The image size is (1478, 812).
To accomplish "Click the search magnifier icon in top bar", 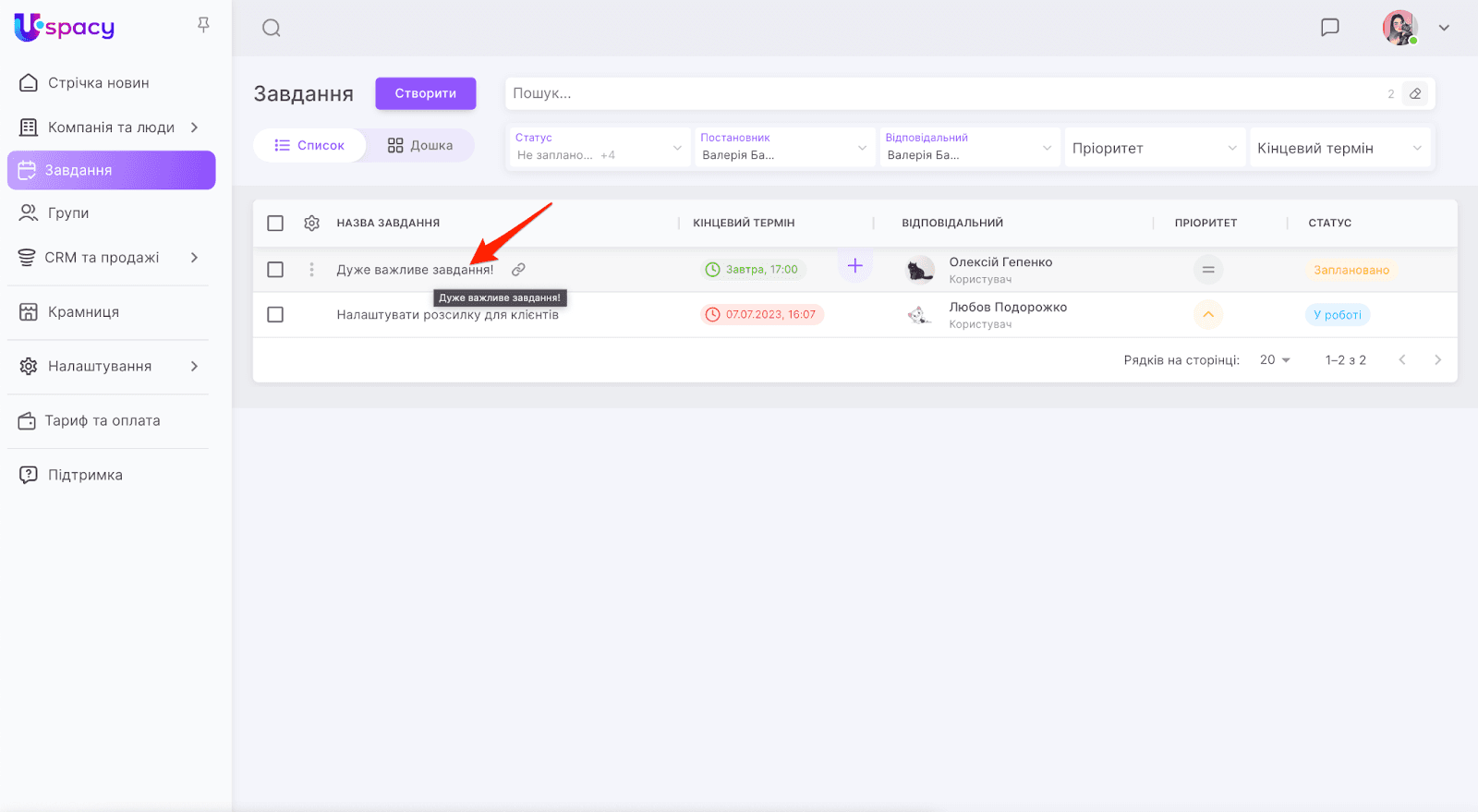I will tap(271, 28).
